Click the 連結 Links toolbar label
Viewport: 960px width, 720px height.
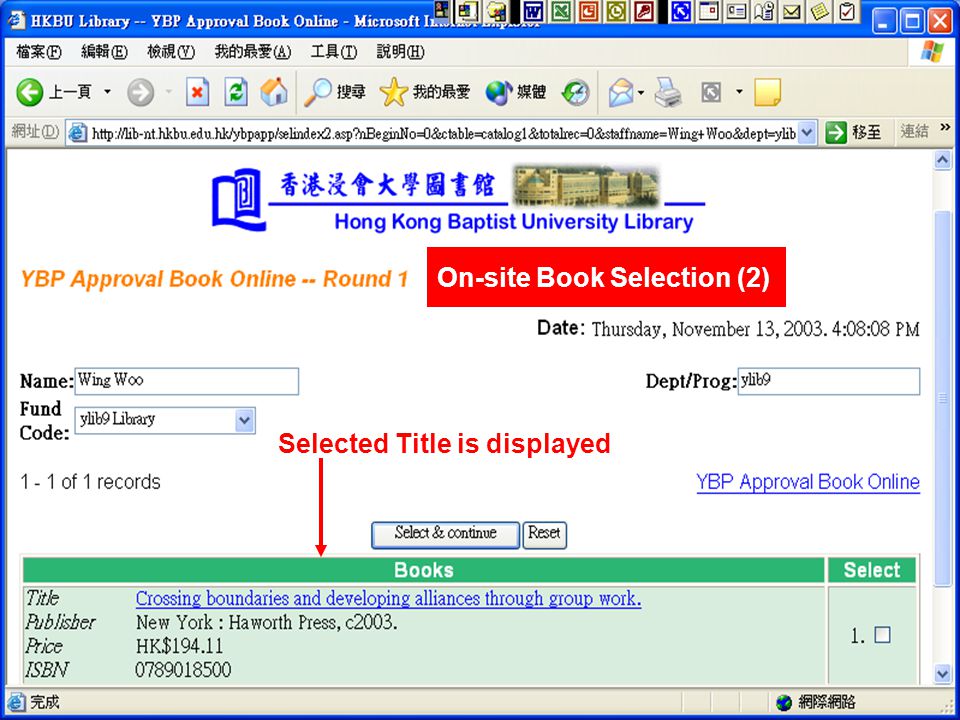coord(914,131)
